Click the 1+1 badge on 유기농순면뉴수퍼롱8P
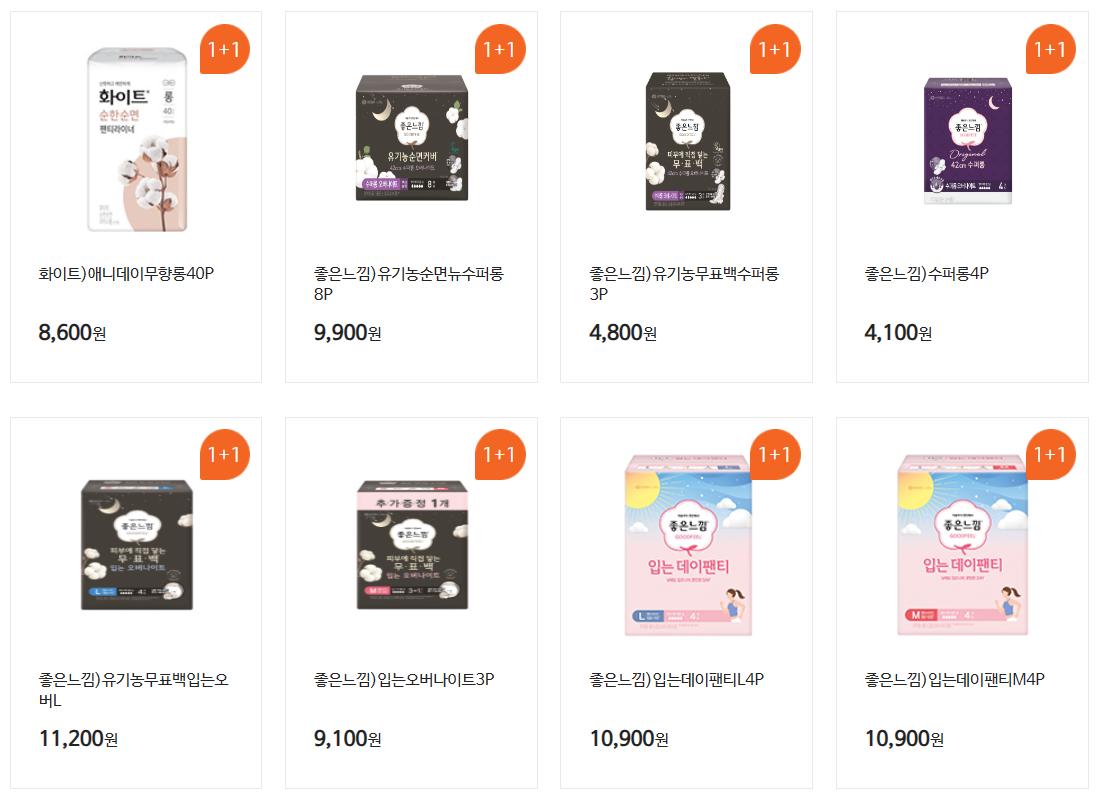 point(500,49)
